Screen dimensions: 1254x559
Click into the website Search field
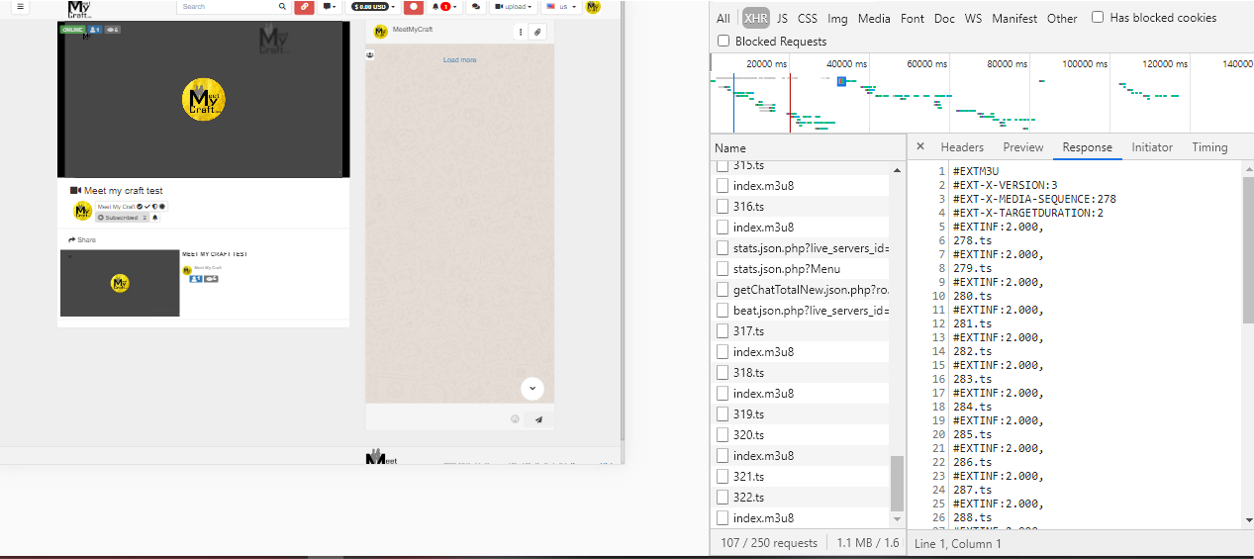coord(227,6)
